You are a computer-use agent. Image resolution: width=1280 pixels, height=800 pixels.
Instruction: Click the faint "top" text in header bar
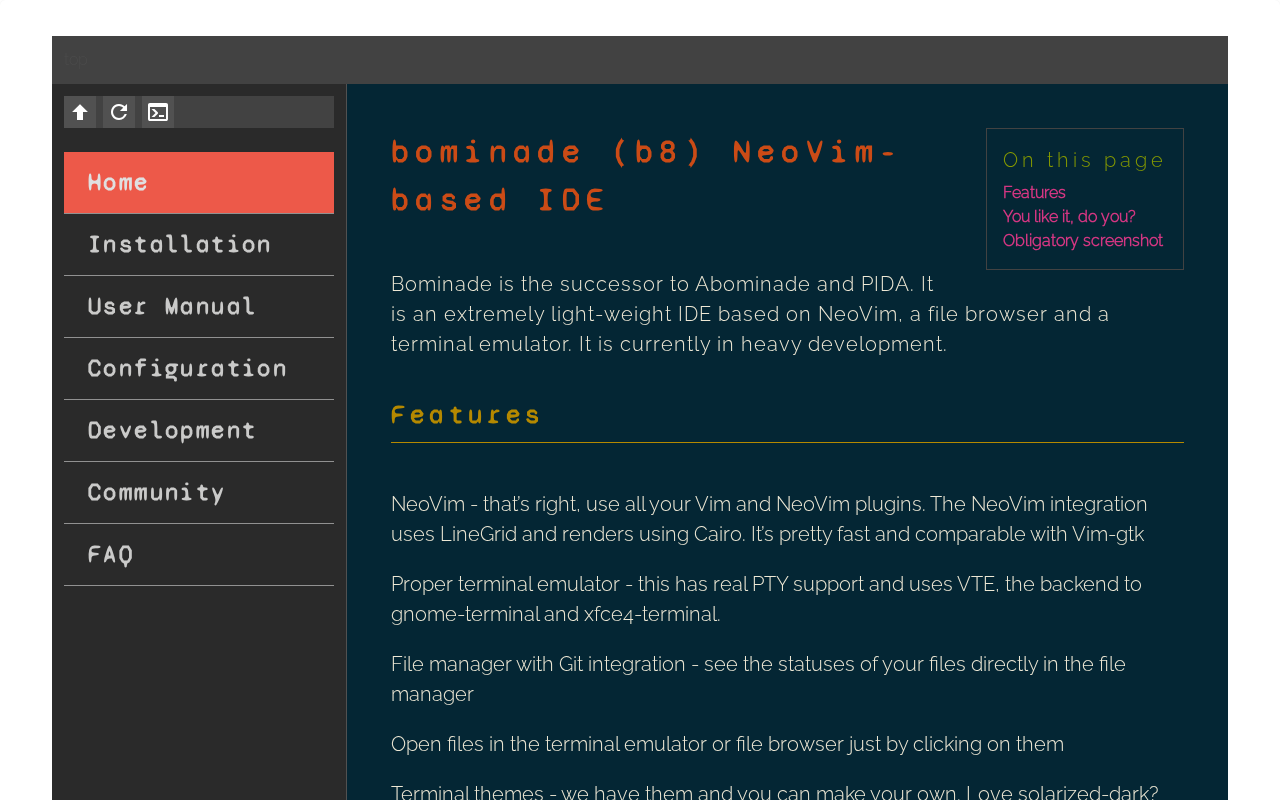coord(76,61)
